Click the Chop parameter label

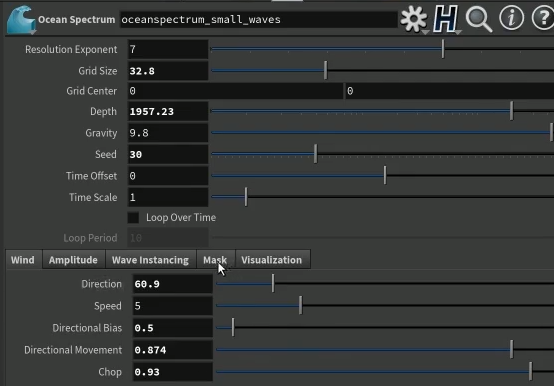click(x=110, y=372)
